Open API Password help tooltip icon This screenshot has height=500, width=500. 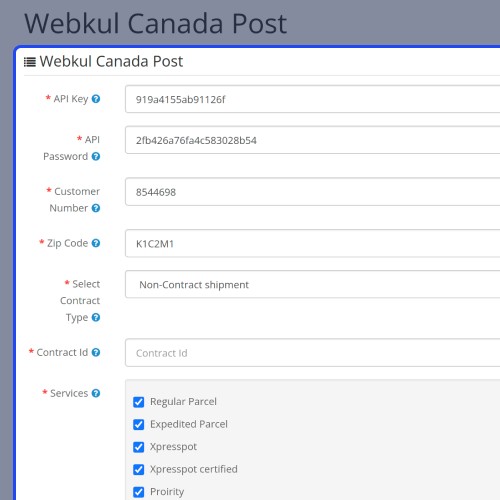(x=96, y=156)
